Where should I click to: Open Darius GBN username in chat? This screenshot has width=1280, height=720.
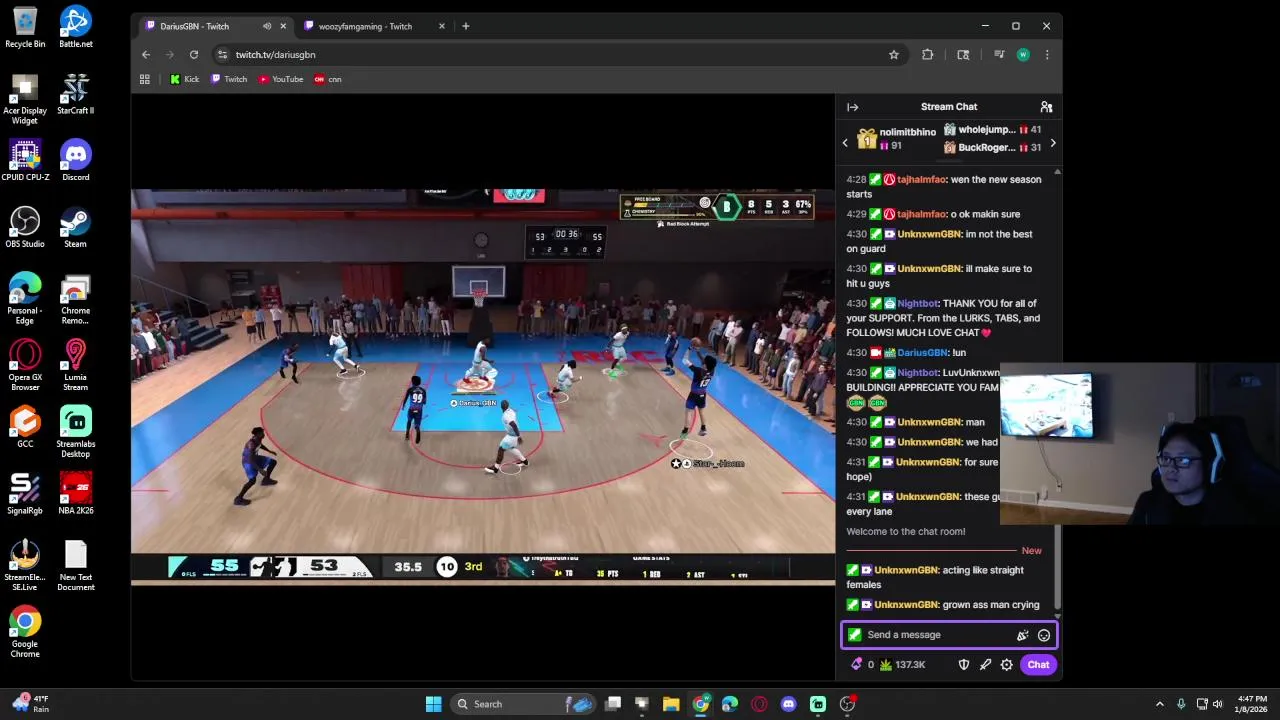tap(922, 353)
